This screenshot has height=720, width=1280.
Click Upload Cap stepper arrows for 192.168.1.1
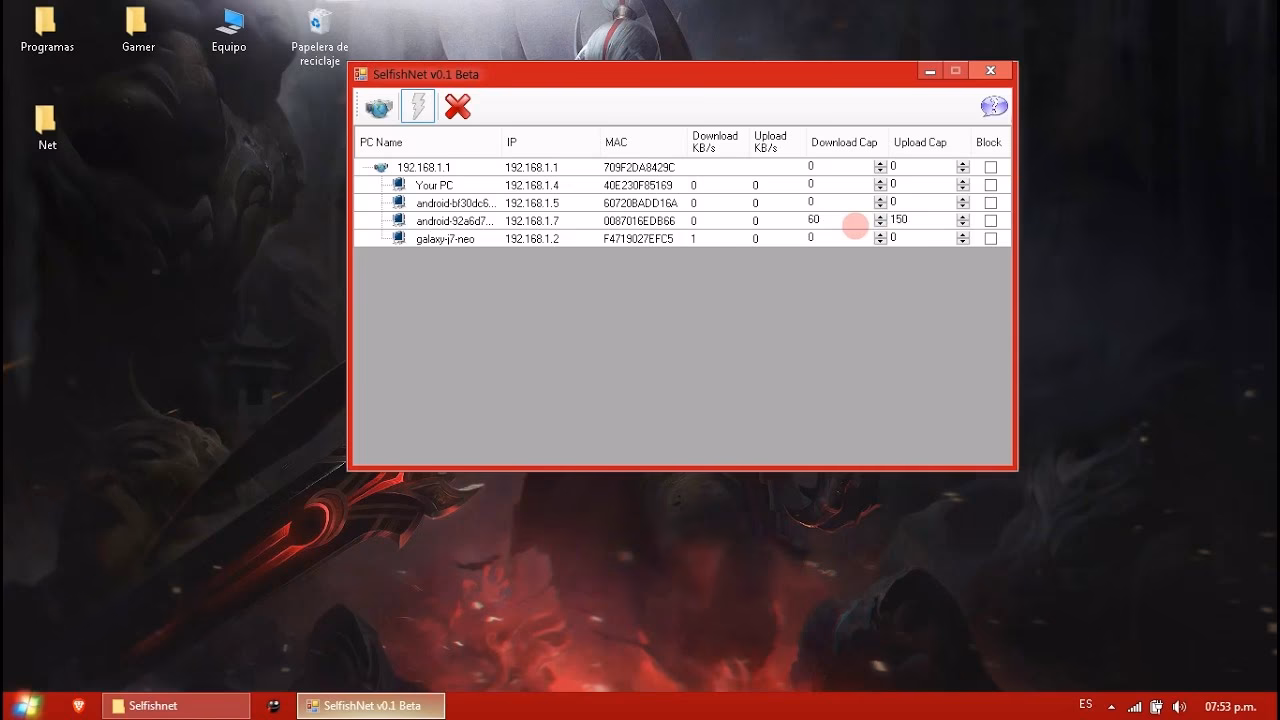click(x=963, y=167)
